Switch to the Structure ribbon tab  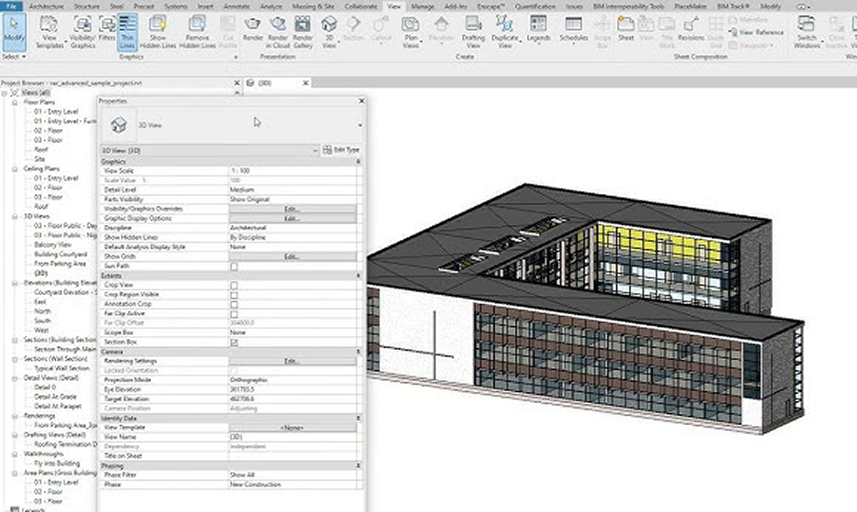[x=86, y=7]
